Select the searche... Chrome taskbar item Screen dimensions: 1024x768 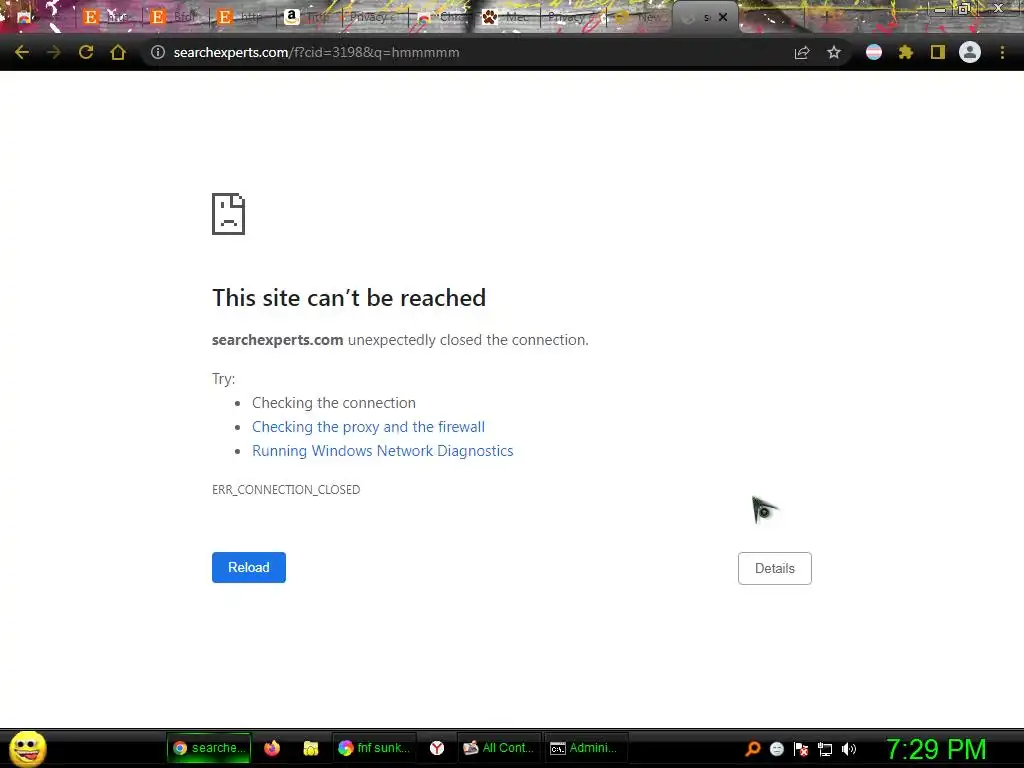coord(209,748)
